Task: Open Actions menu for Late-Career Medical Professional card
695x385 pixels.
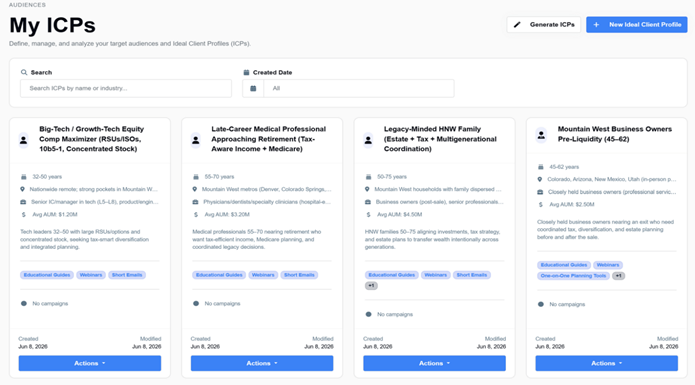Action: pos(262,363)
